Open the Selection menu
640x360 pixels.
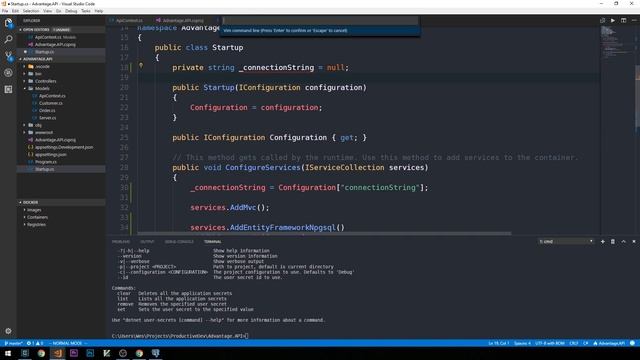(x=31, y=11)
